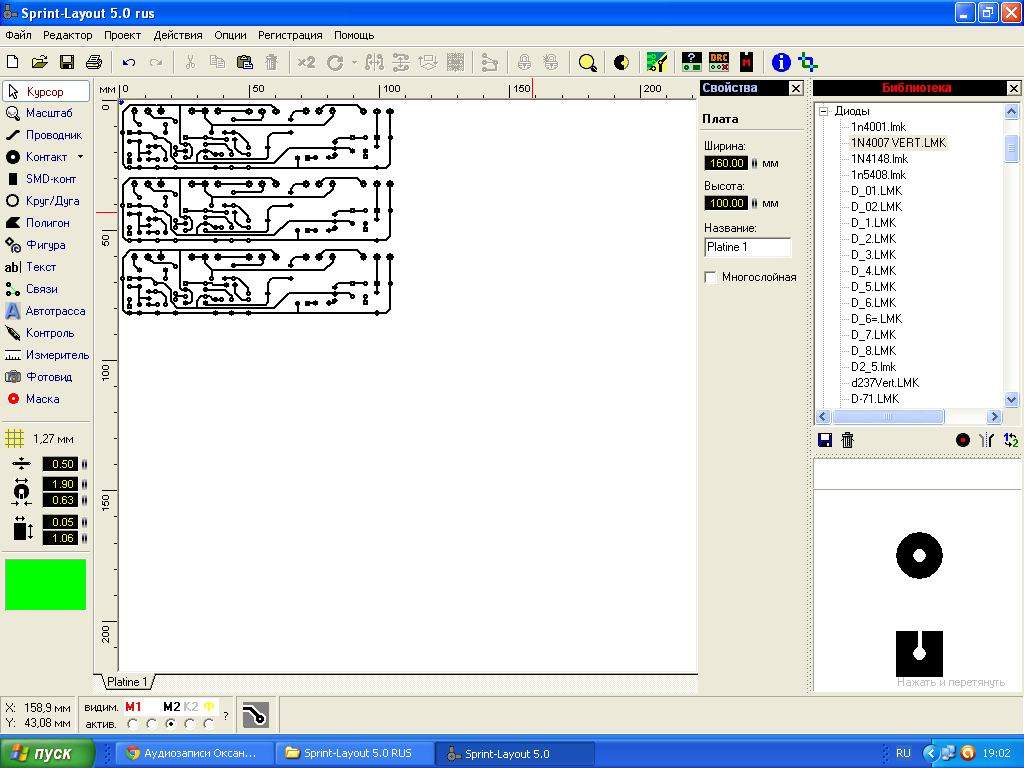Save macro to library with floppy icon
Screen dimensions: 1024x768
click(x=825, y=440)
